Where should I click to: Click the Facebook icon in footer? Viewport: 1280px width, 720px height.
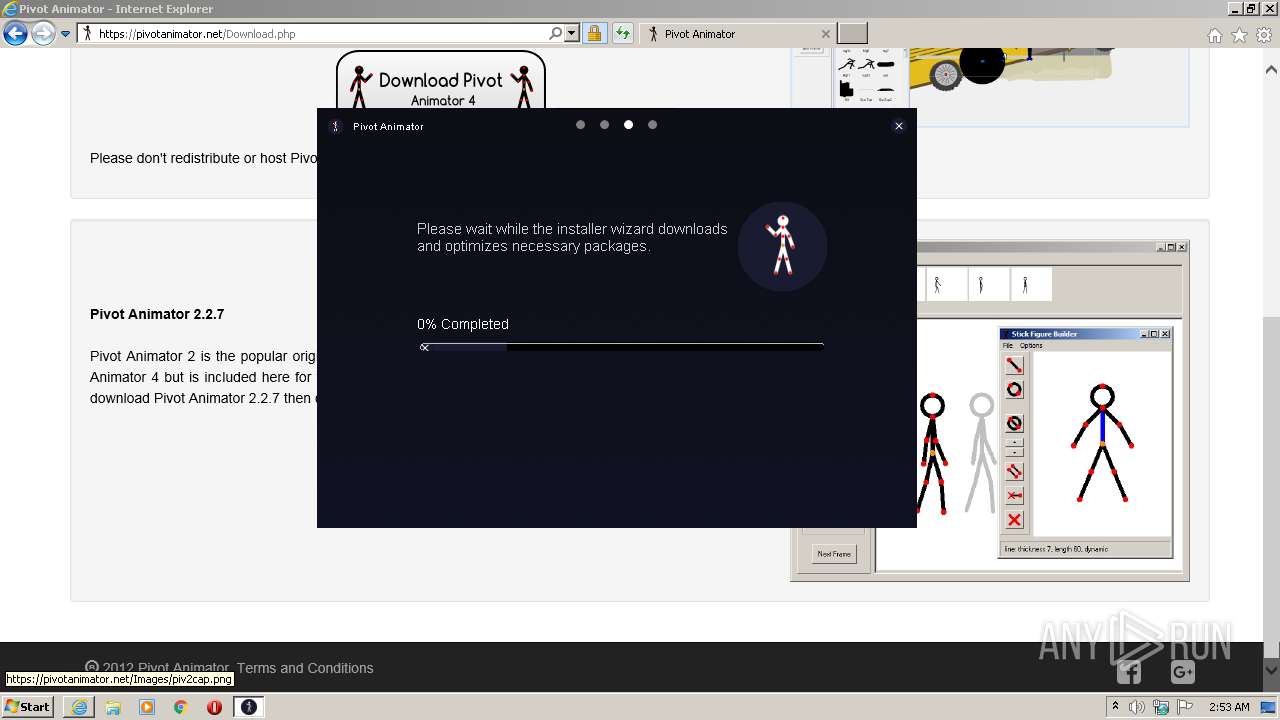click(x=1129, y=673)
